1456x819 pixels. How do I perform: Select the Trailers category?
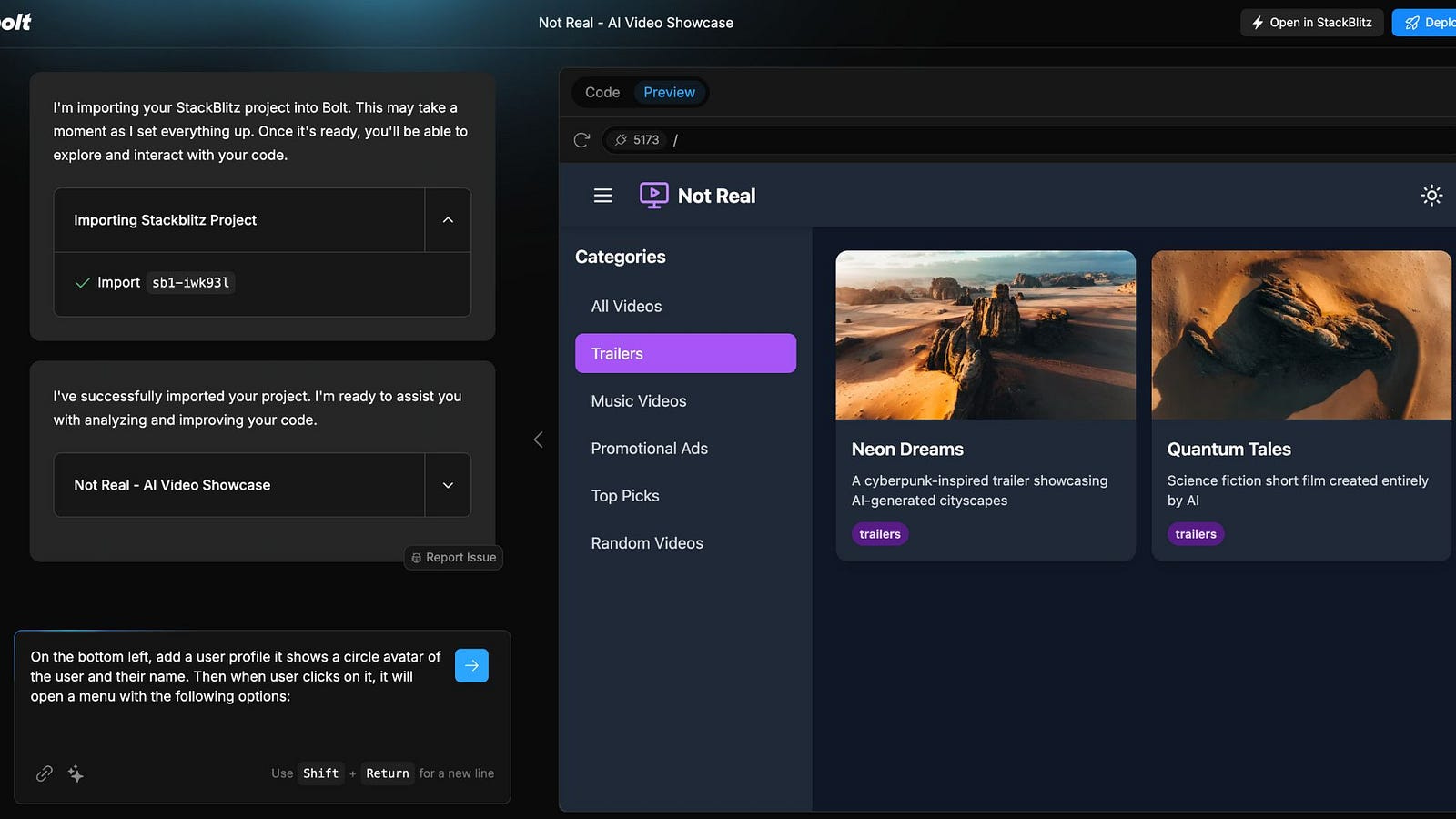tap(685, 353)
